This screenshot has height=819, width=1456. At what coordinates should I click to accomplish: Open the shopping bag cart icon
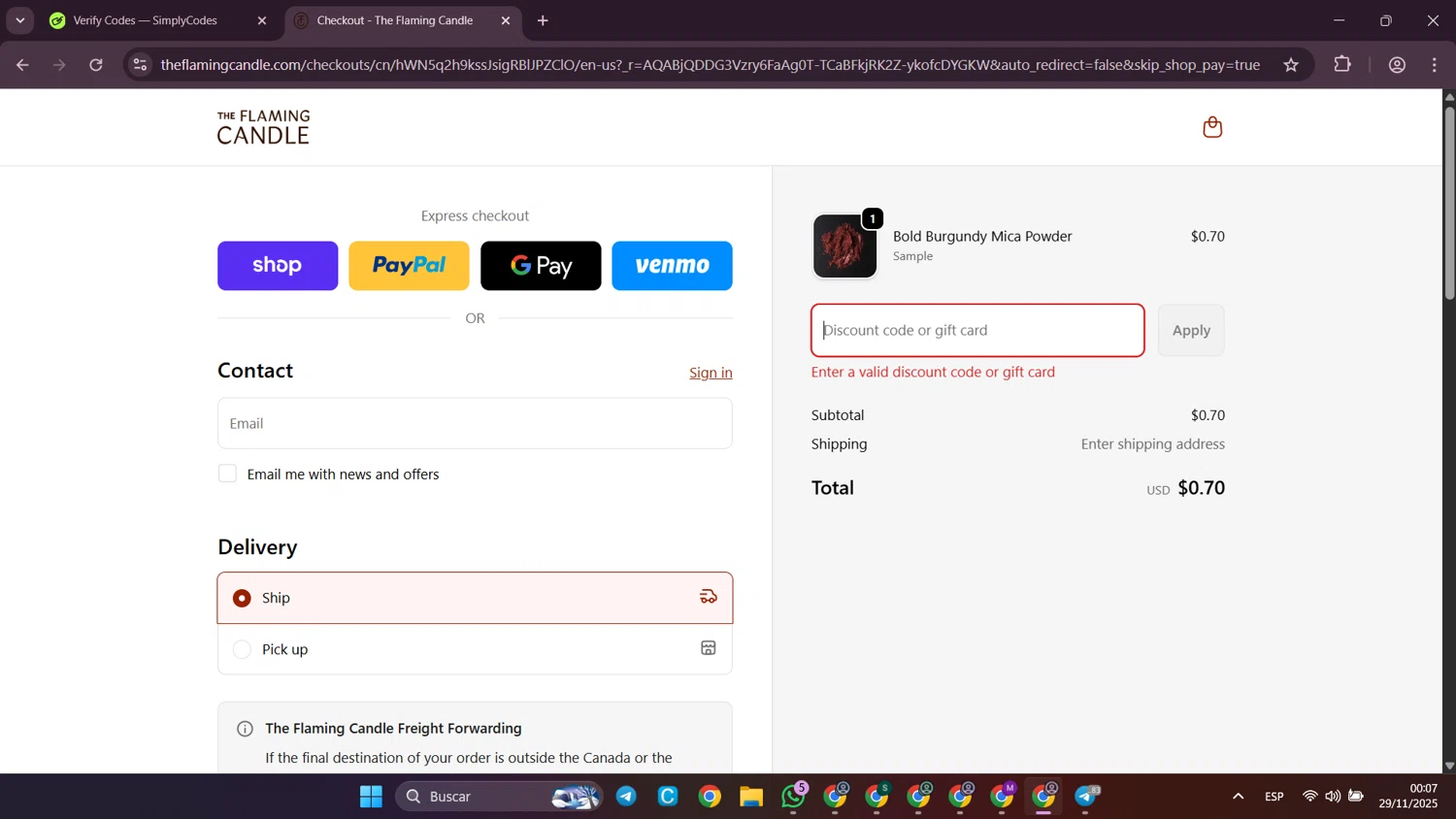pos(1211,127)
